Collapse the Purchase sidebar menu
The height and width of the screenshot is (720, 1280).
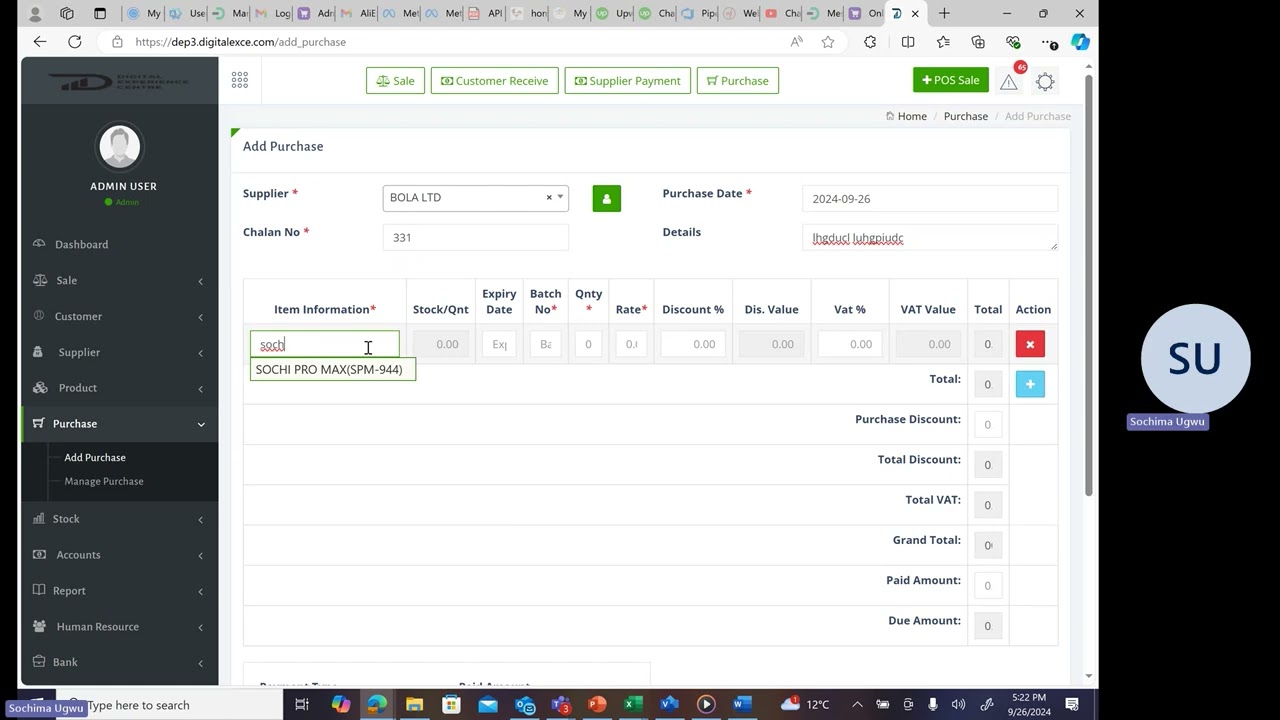[120, 424]
